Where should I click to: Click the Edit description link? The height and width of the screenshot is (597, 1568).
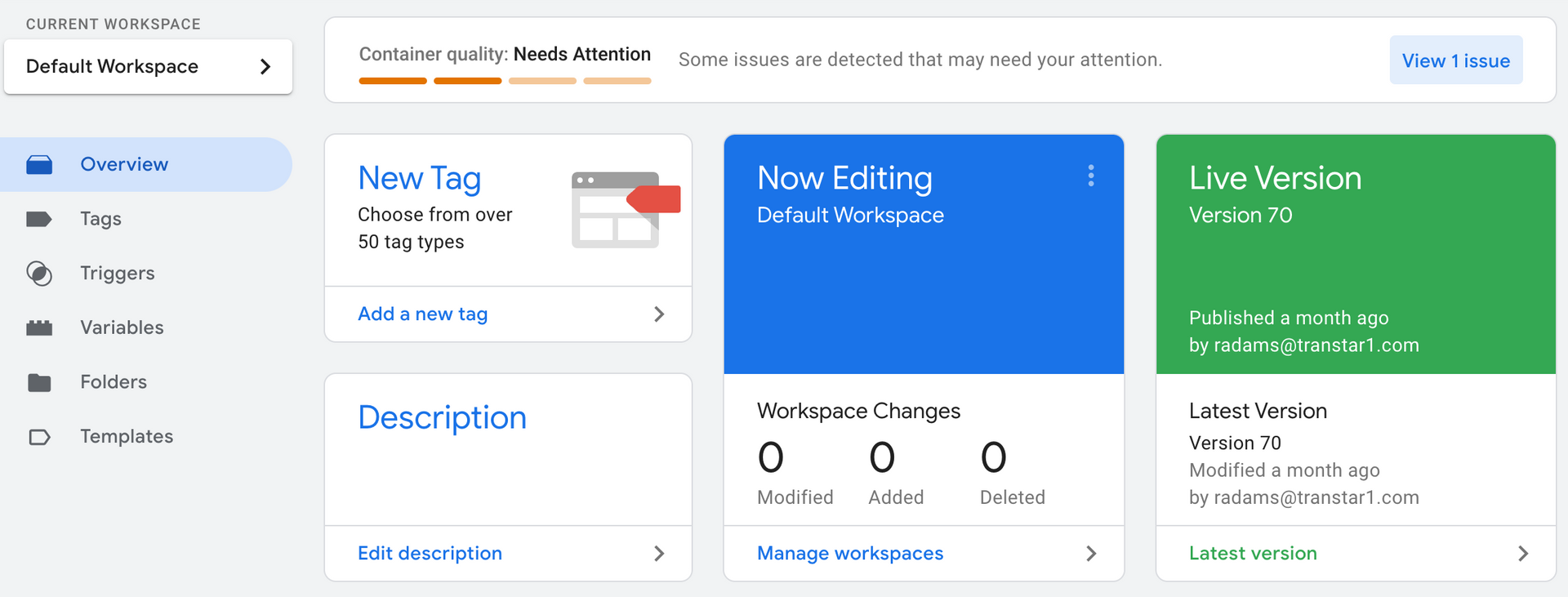(430, 554)
